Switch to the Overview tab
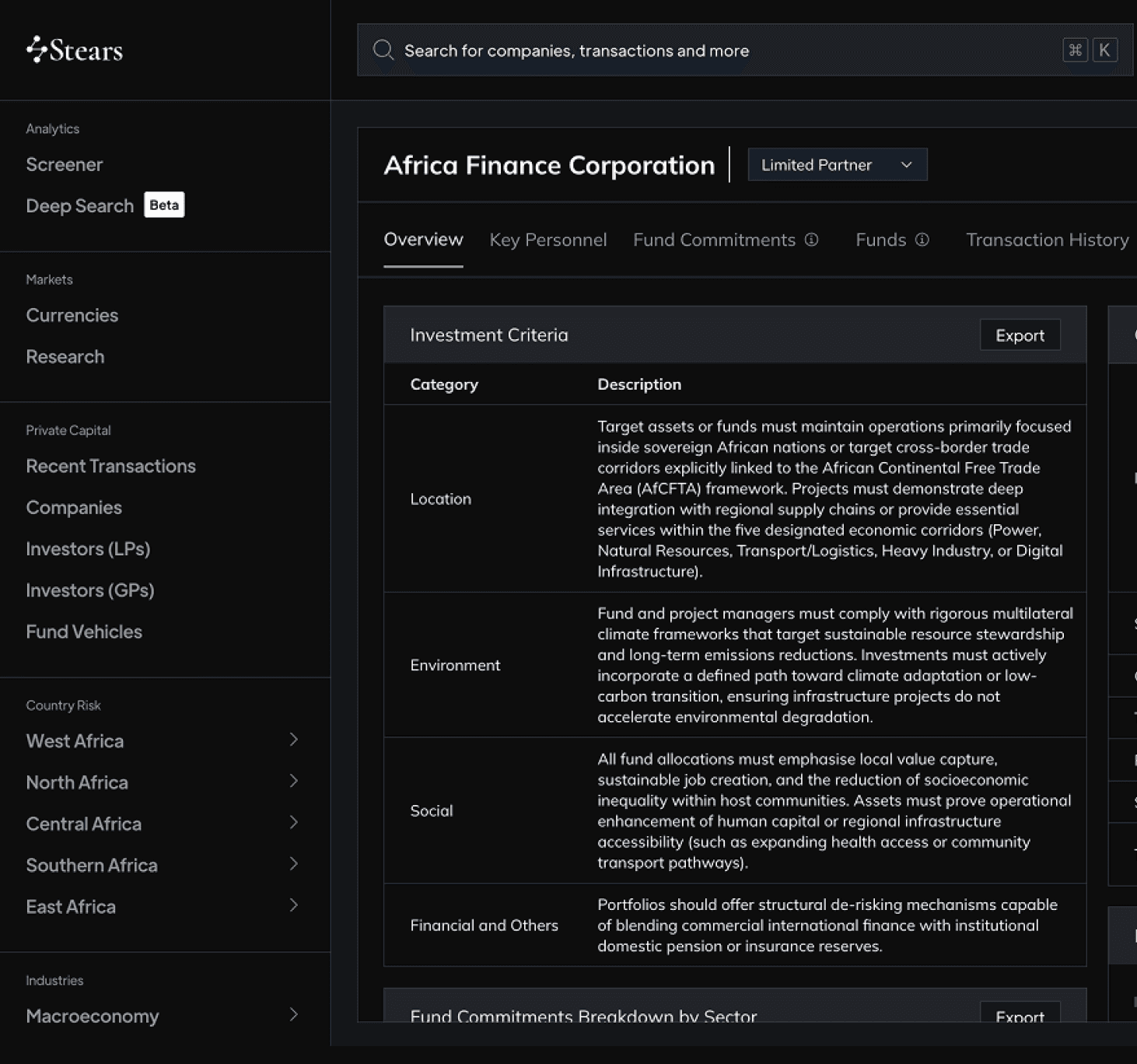 coord(423,240)
